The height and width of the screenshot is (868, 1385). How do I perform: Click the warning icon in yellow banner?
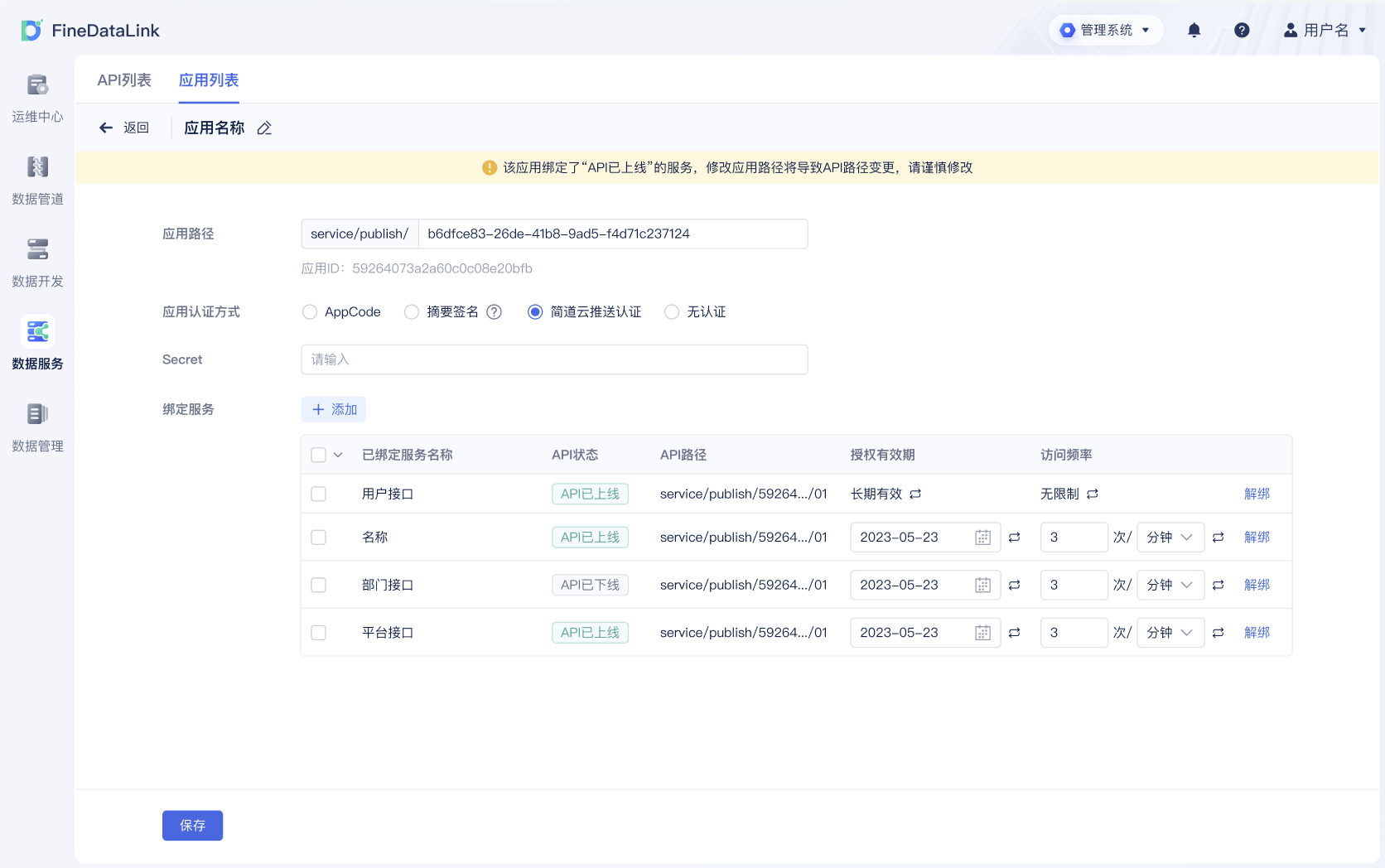coord(490,168)
